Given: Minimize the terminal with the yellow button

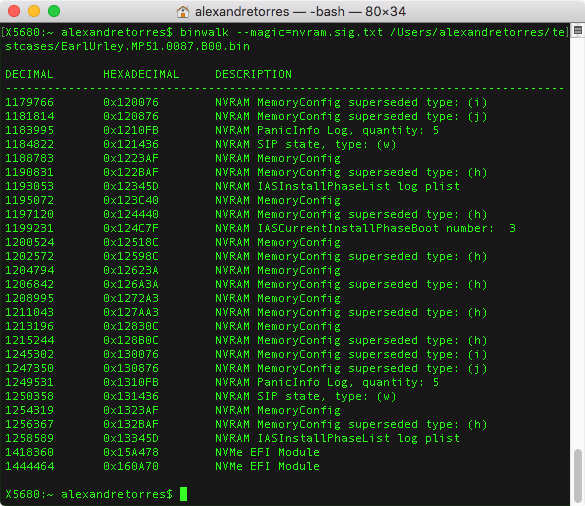Looking at the screenshot, I should tap(34, 11).
